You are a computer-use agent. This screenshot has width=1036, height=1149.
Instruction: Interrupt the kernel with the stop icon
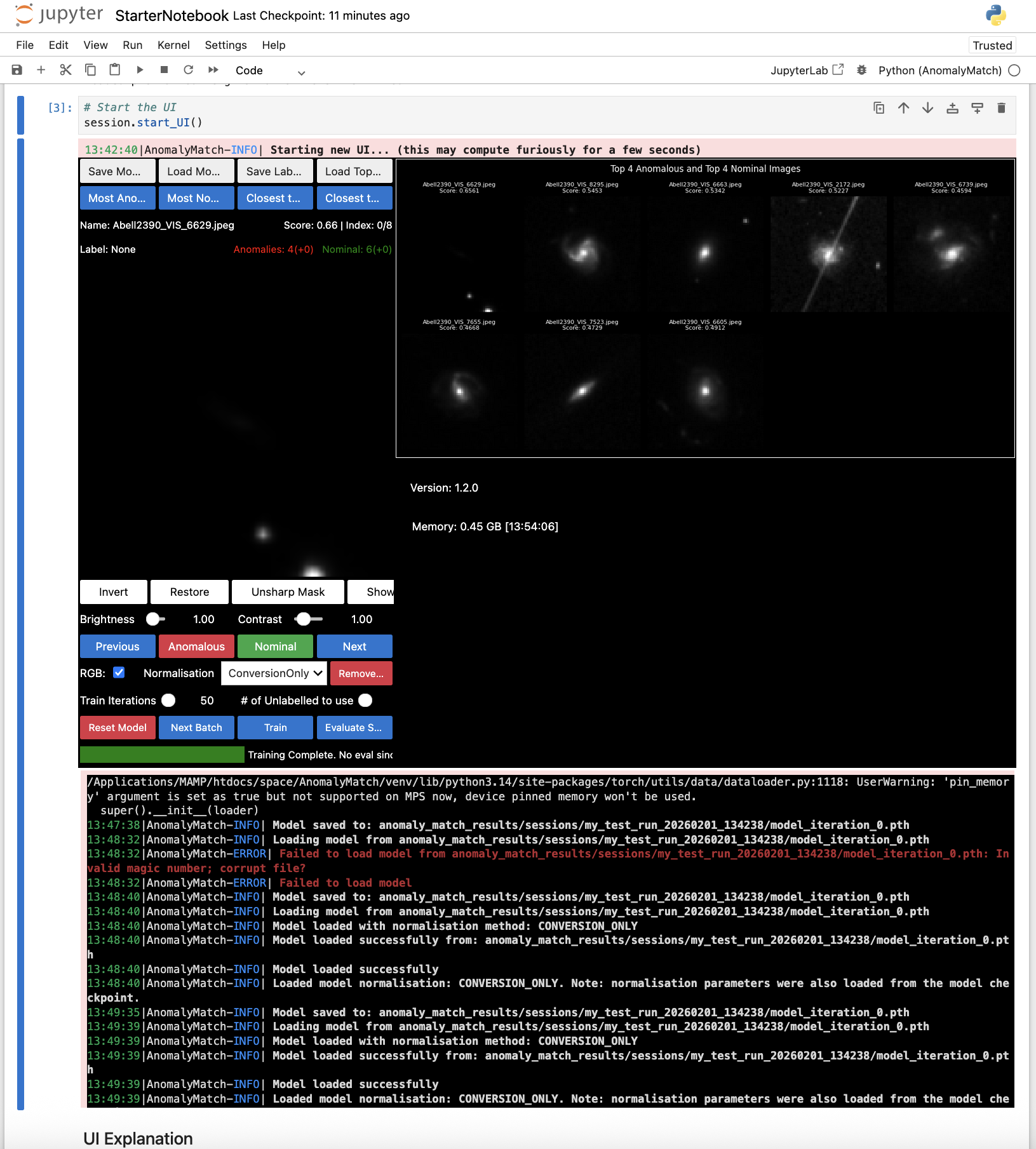(x=164, y=70)
